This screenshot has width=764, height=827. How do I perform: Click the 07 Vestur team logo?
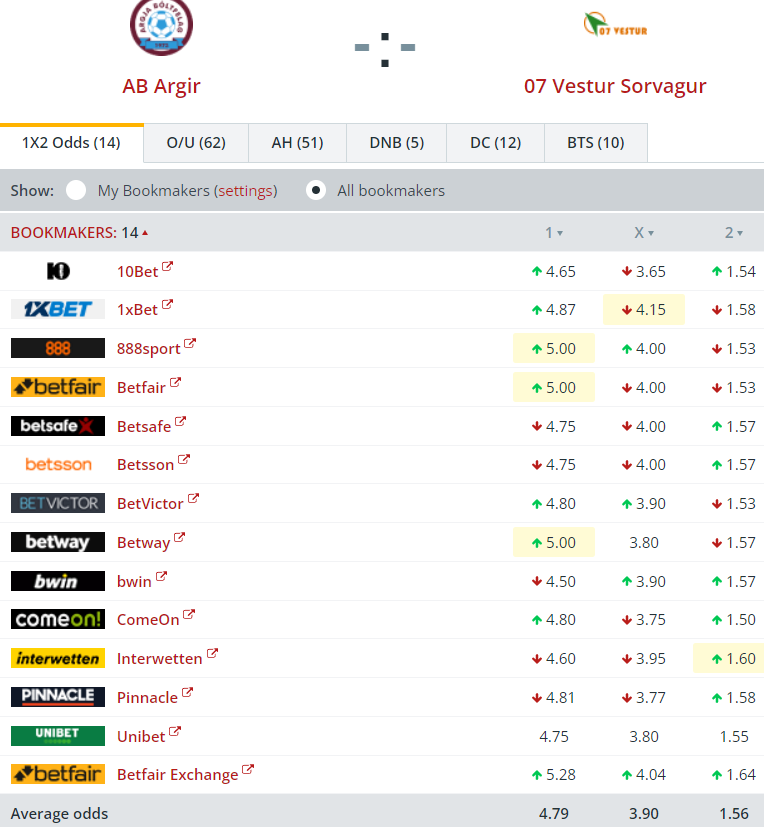pyautogui.click(x=615, y=25)
